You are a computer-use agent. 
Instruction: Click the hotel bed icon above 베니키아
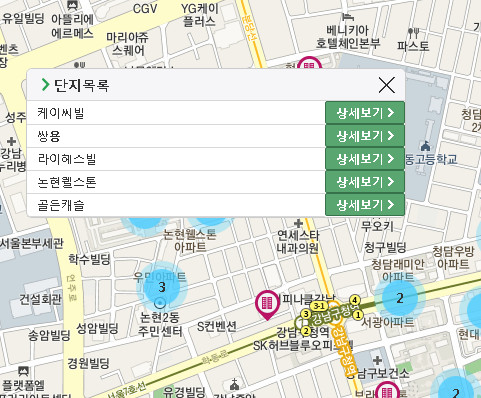pyautogui.click(x=348, y=17)
